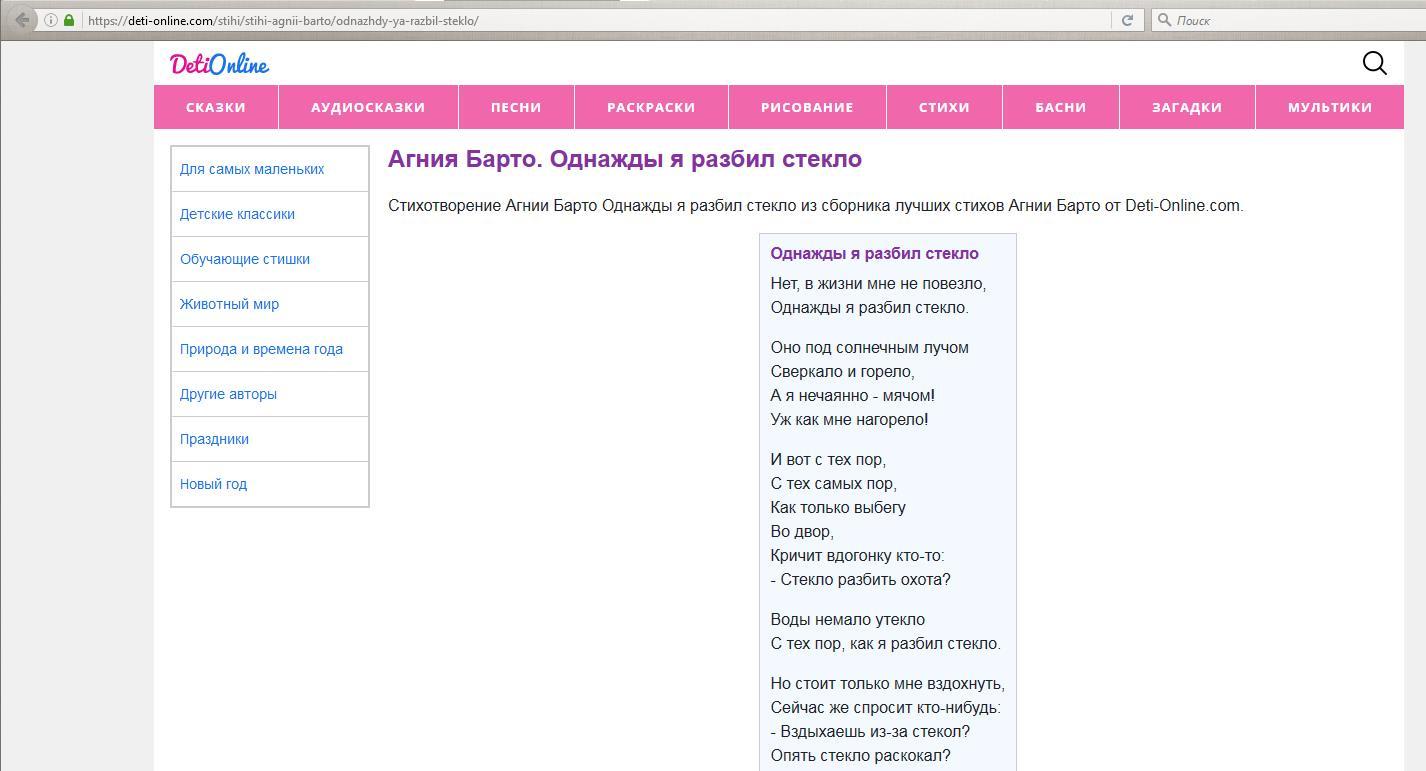Click line С тех пор, как я разбил стекло
This screenshot has width=1426, height=771.
point(886,644)
